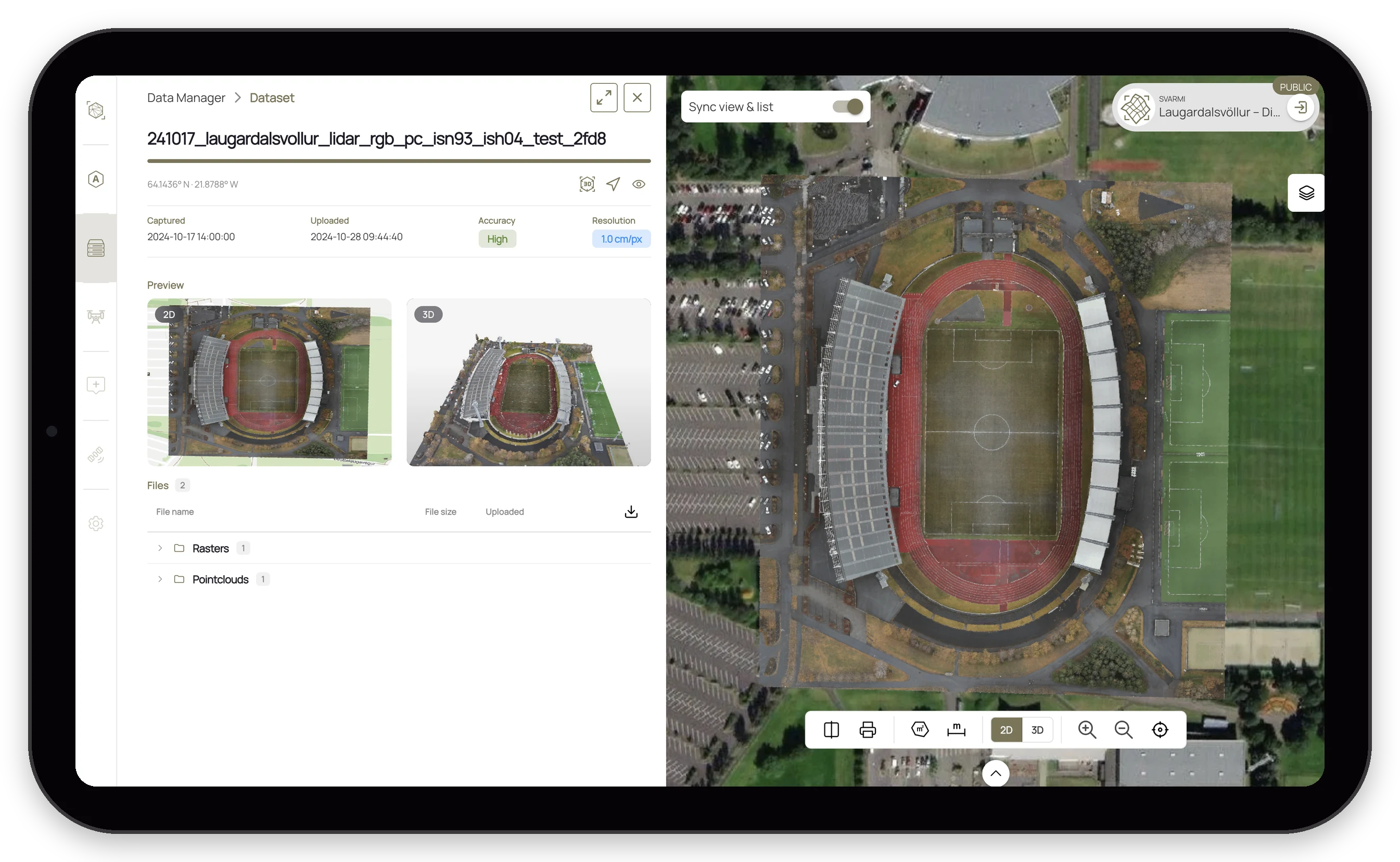
Task: Open the Svarmi logo icon in sidebar
Action: (96, 109)
